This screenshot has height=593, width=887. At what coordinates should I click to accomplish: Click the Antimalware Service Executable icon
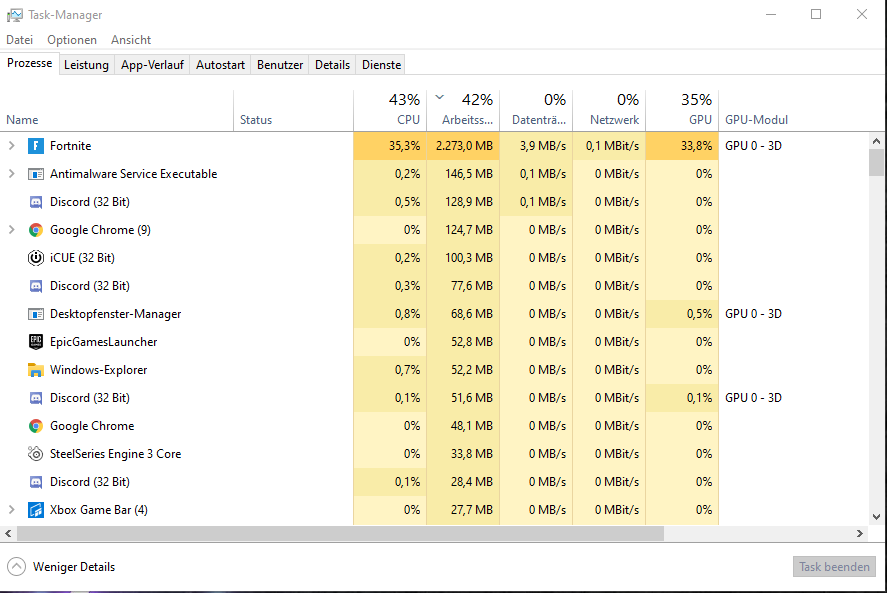[x=36, y=174]
